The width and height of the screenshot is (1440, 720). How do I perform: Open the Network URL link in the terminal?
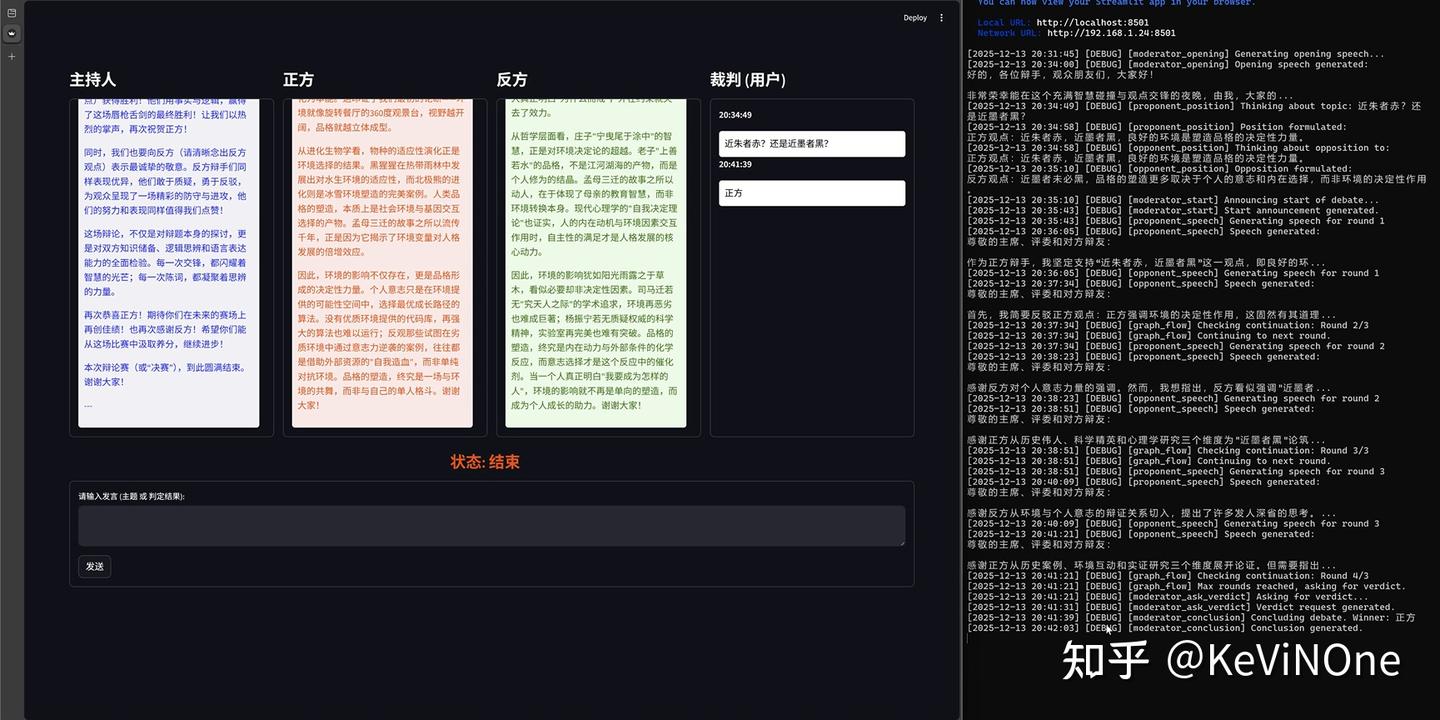[1110, 32]
